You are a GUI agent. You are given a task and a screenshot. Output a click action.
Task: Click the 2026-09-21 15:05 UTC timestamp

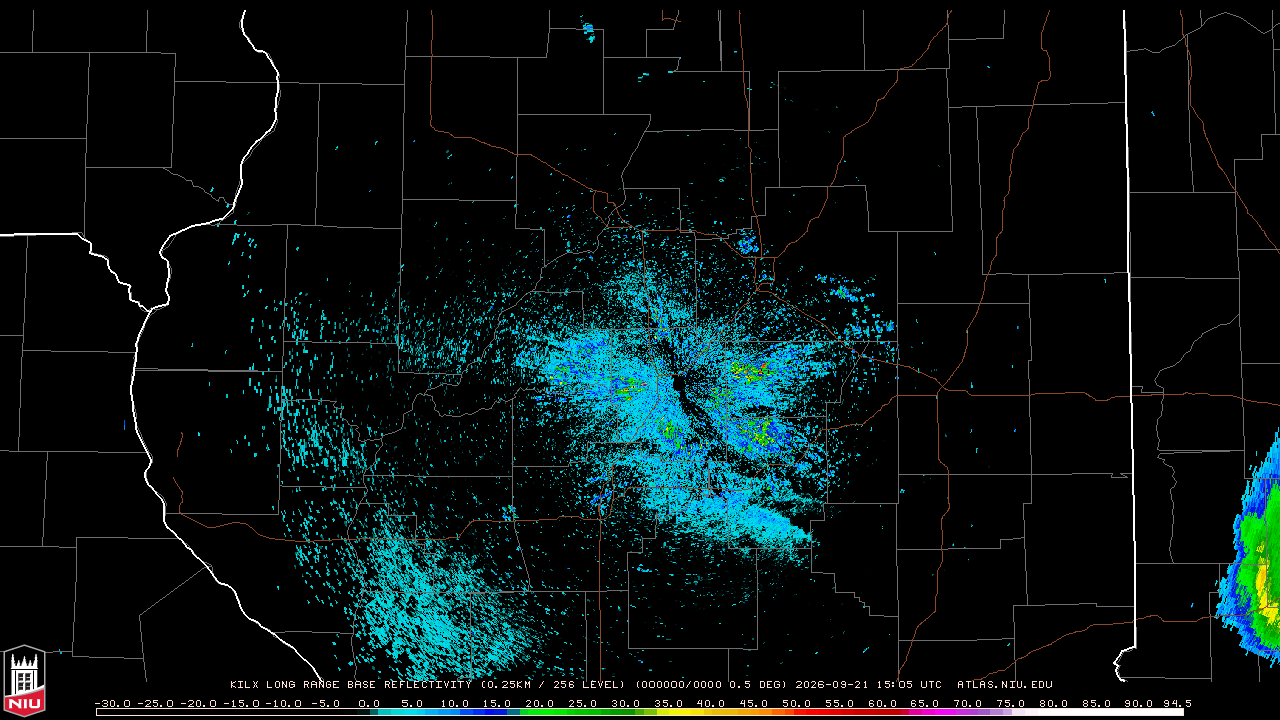tap(868, 685)
